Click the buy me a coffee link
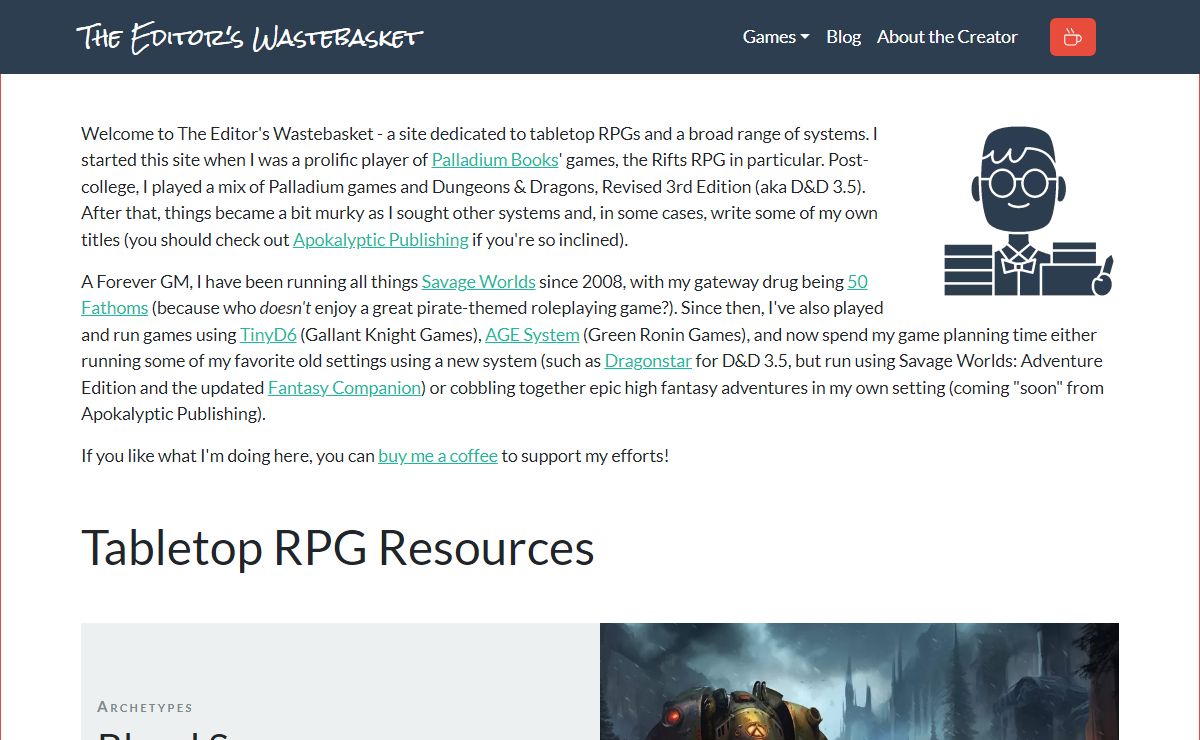Viewport: 1200px width, 740px height. [x=438, y=456]
